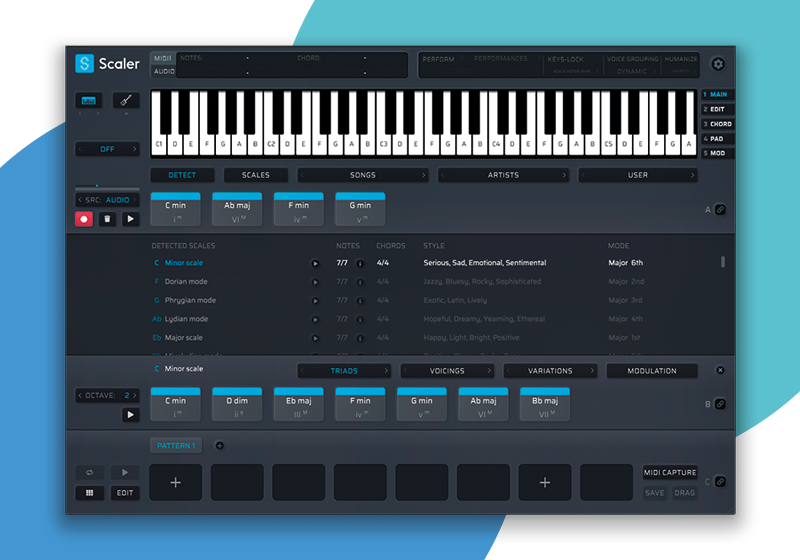The width and height of the screenshot is (800, 560).
Task: Delete detected chords with trash icon
Action: click(107, 219)
